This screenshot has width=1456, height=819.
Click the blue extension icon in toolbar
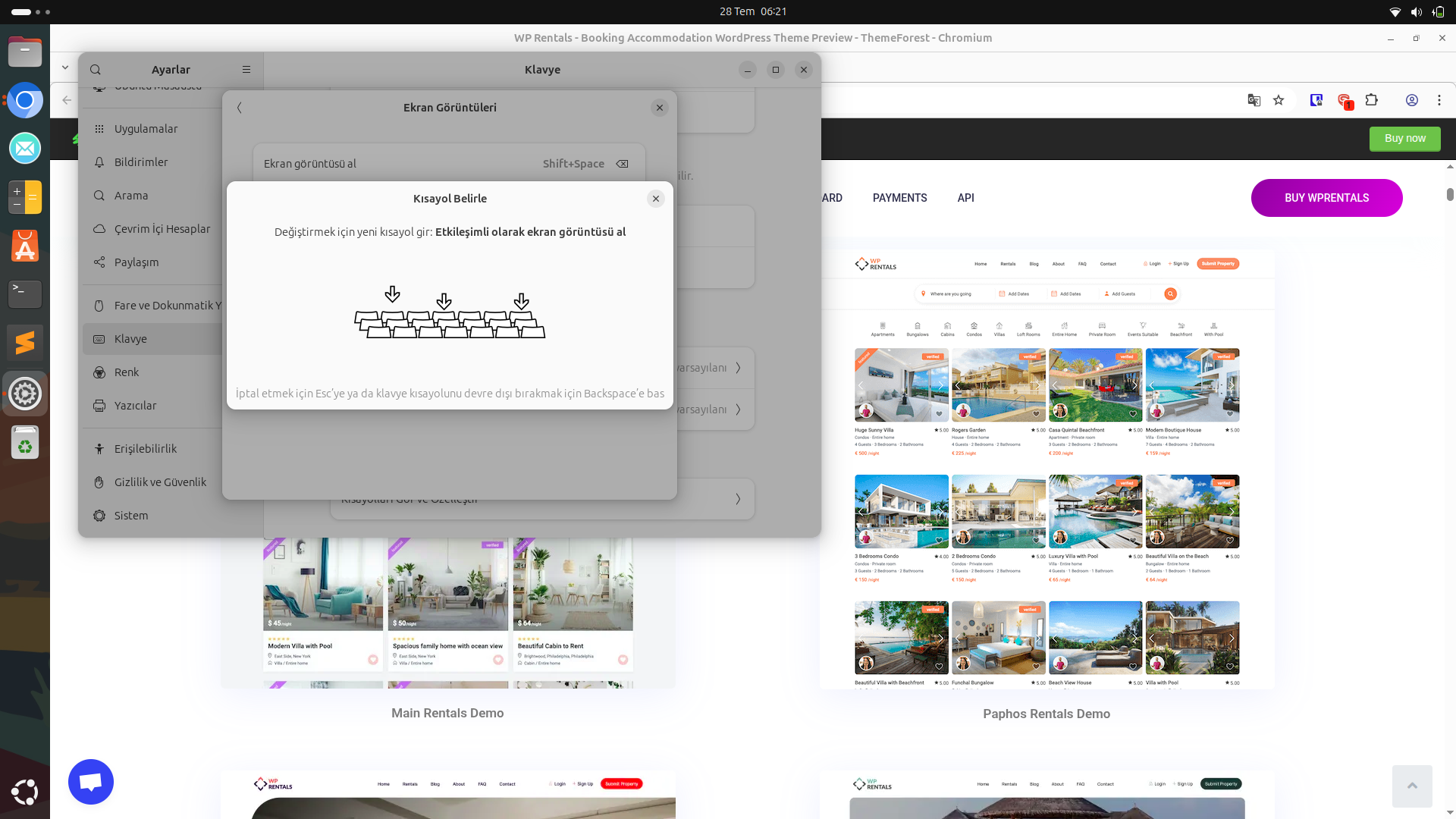coord(1316,100)
